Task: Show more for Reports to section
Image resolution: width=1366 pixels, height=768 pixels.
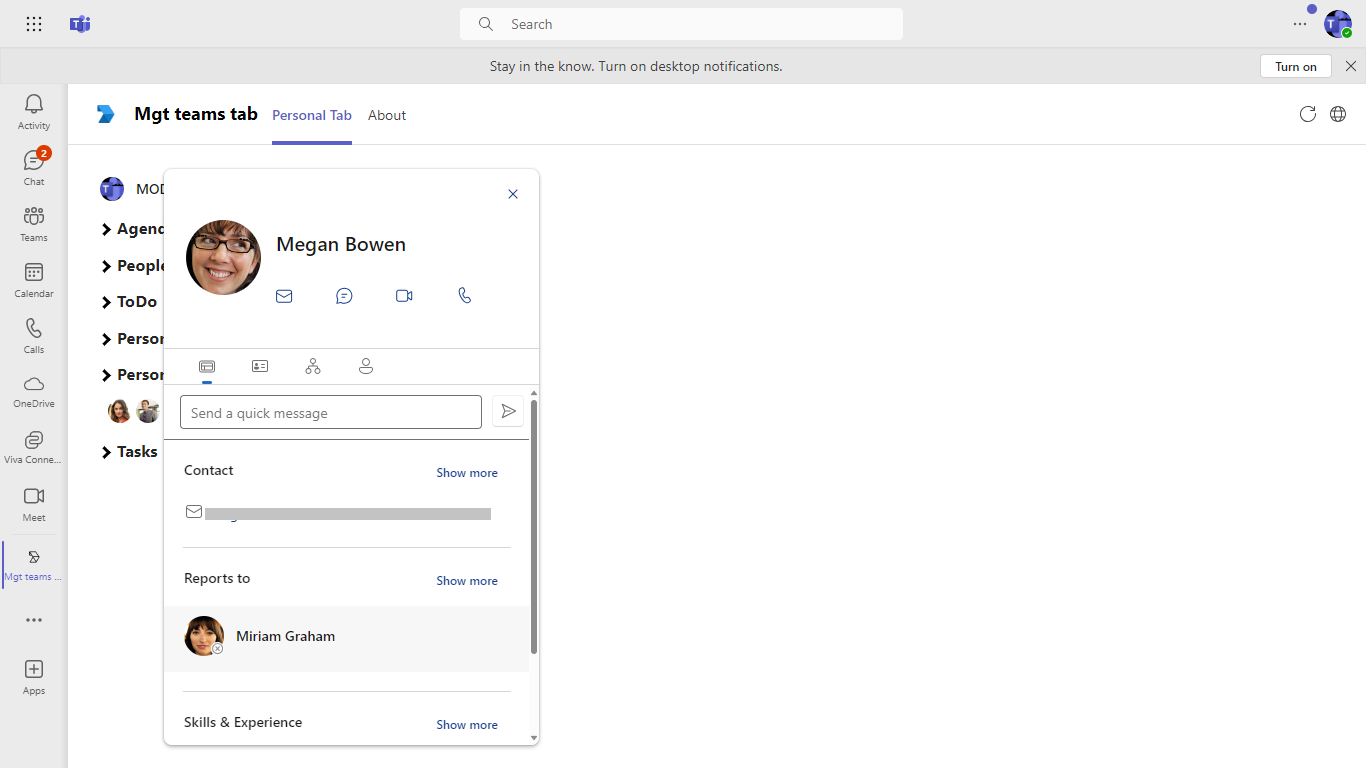Action: click(467, 581)
